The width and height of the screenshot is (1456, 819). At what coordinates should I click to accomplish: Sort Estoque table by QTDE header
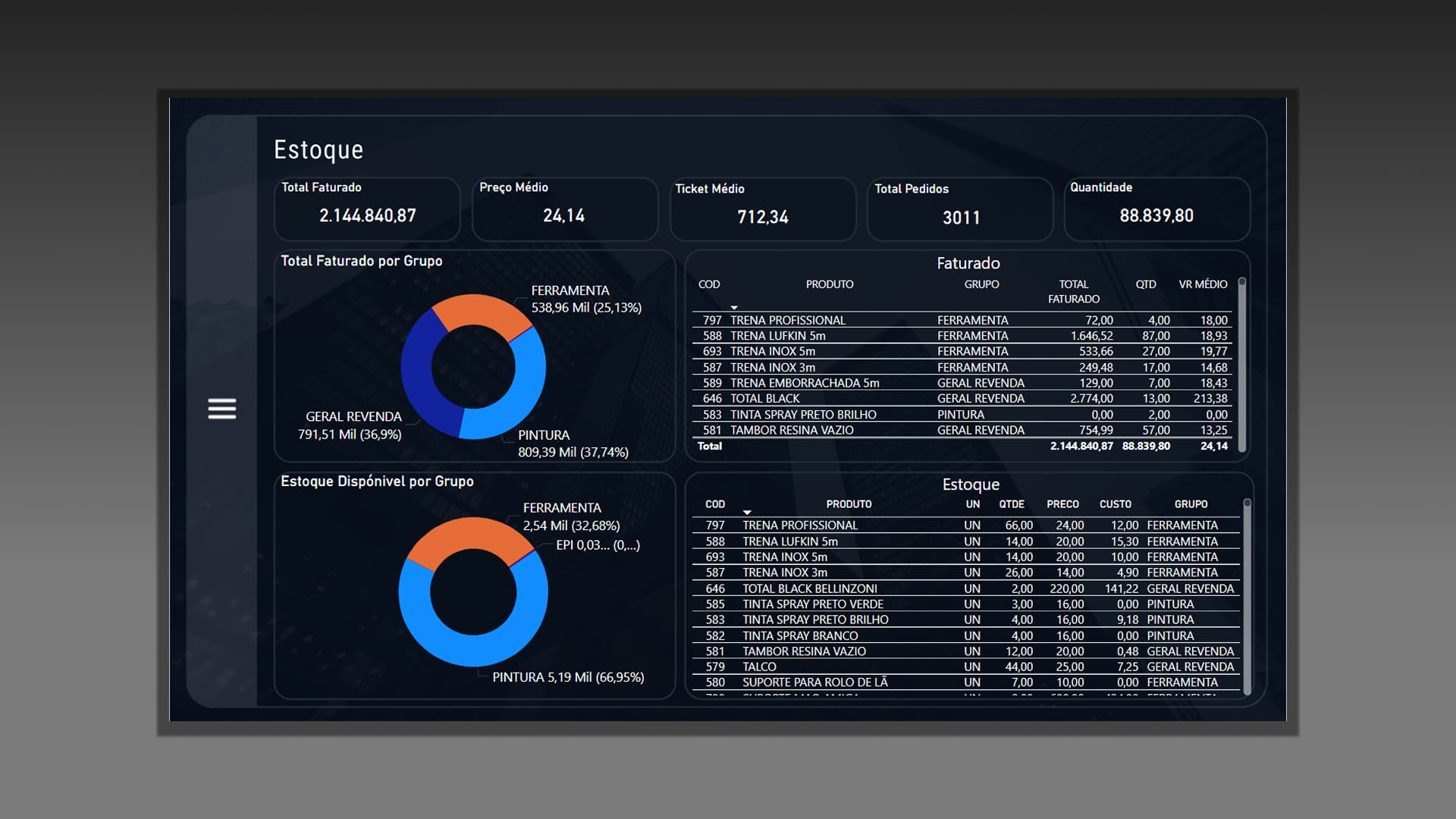click(1011, 504)
